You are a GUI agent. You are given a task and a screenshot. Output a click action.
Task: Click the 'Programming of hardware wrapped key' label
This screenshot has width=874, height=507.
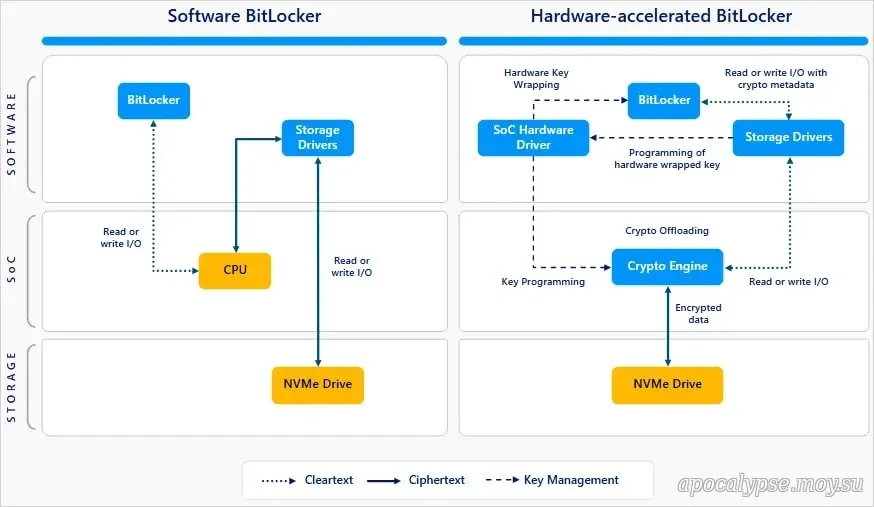pyautogui.click(x=667, y=159)
